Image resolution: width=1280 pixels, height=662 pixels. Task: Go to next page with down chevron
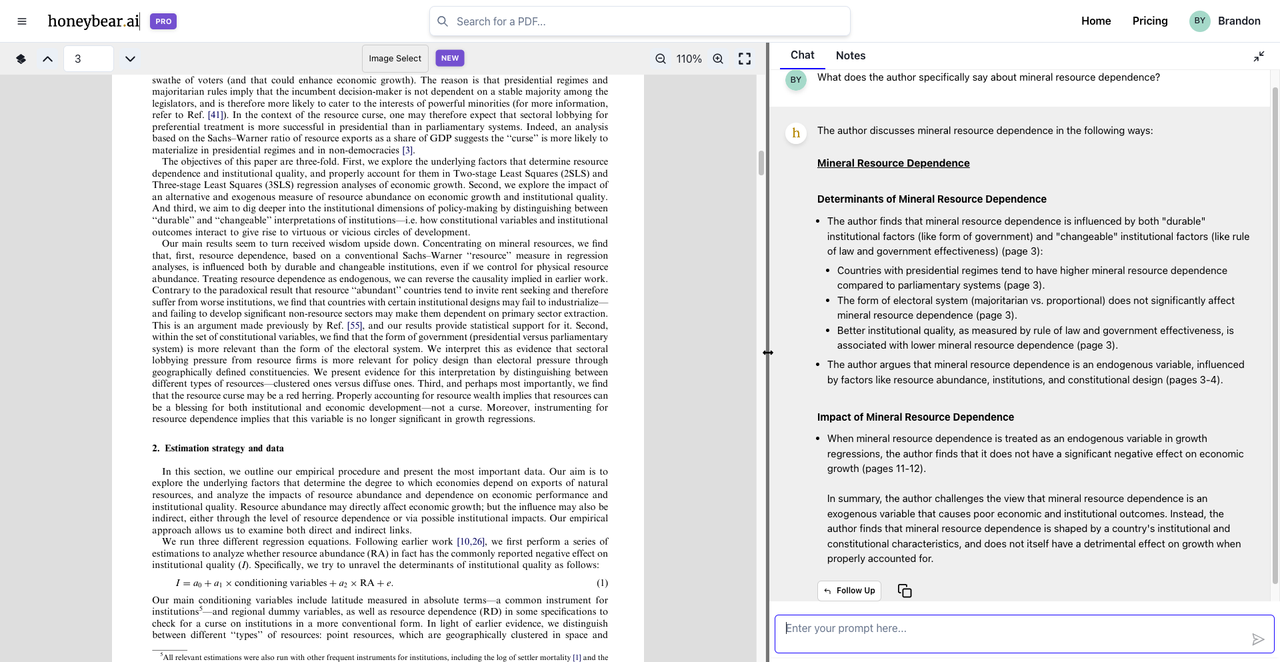pyautogui.click(x=130, y=59)
